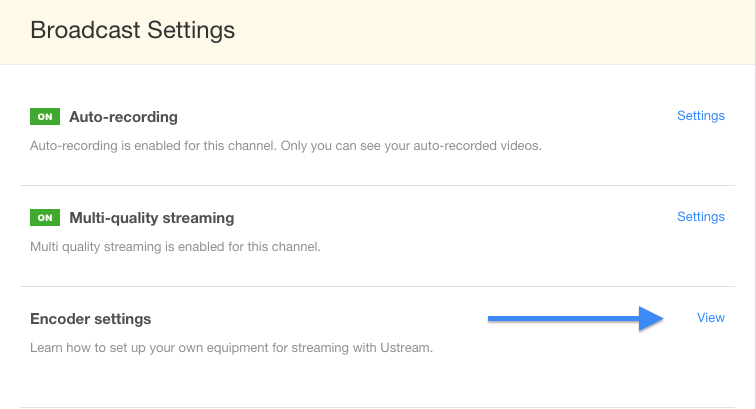Click the blue arrow's triangular arrowhead
This screenshot has height=409, width=756.
pos(651,318)
